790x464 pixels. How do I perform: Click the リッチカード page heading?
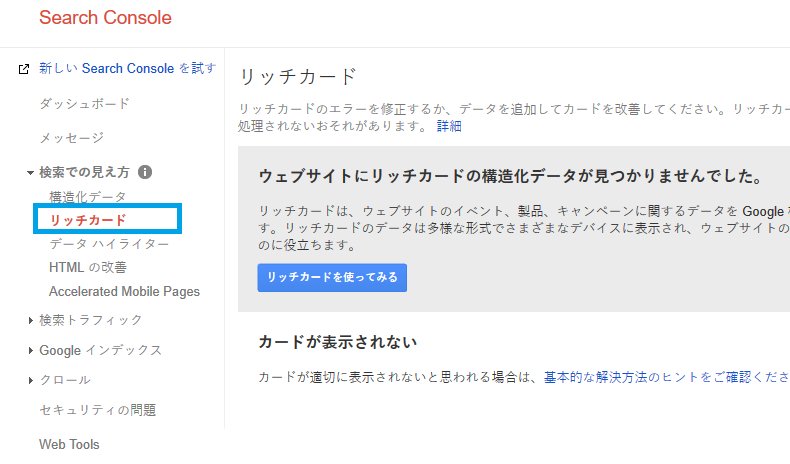tap(298, 77)
